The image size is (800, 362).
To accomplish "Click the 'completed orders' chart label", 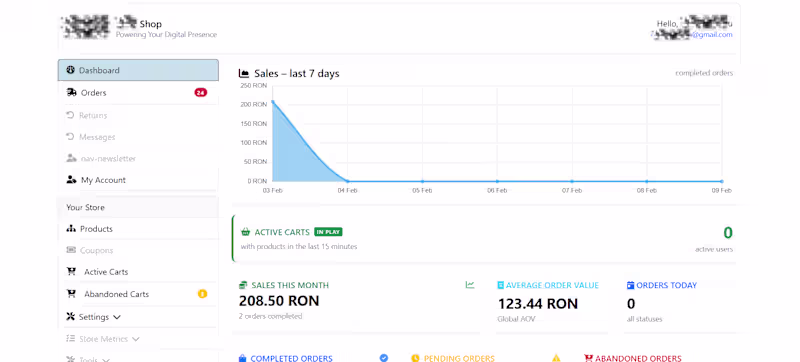I will click(x=704, y=73).
